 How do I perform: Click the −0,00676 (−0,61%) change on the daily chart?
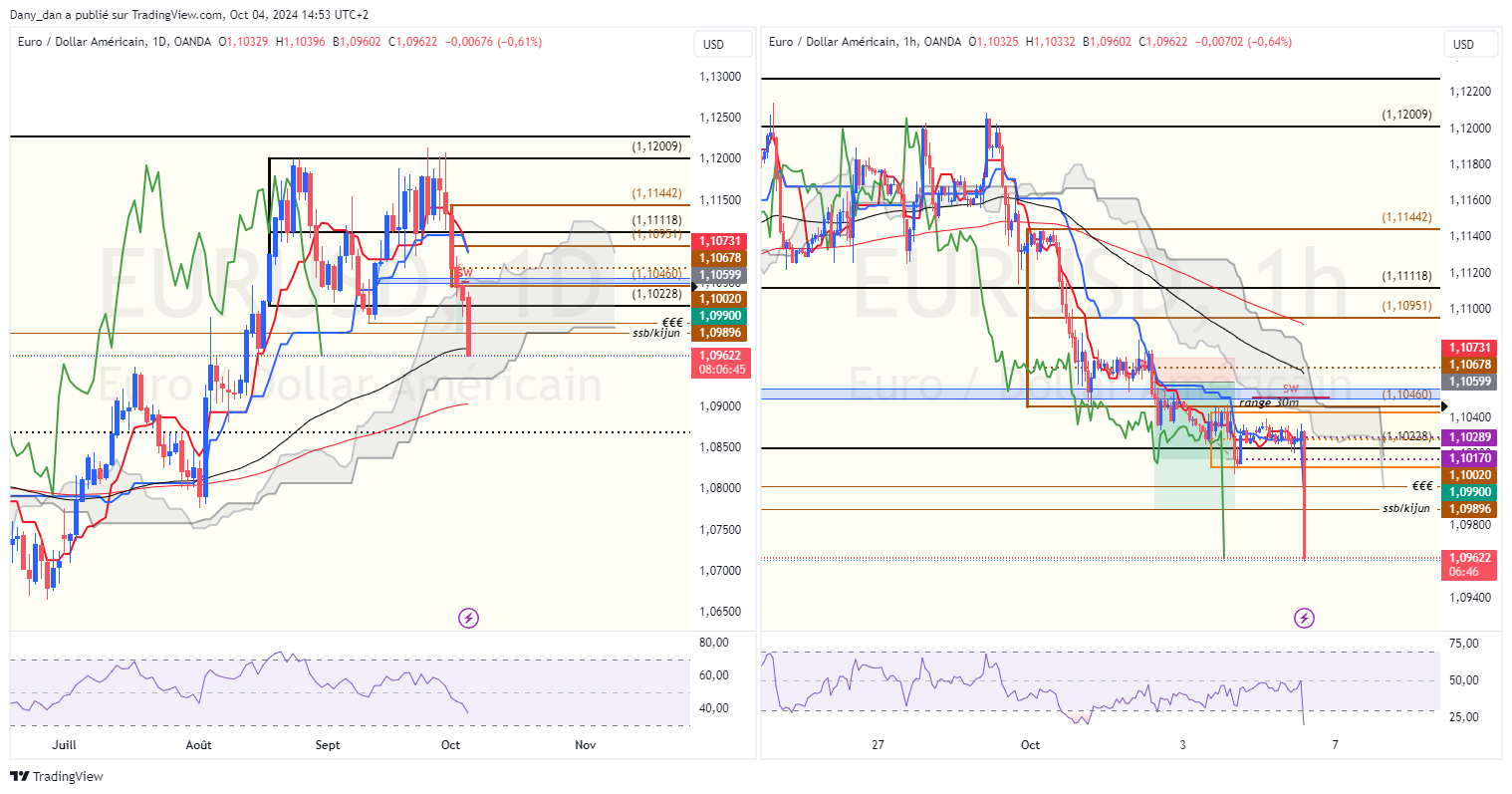coord(494,42)
